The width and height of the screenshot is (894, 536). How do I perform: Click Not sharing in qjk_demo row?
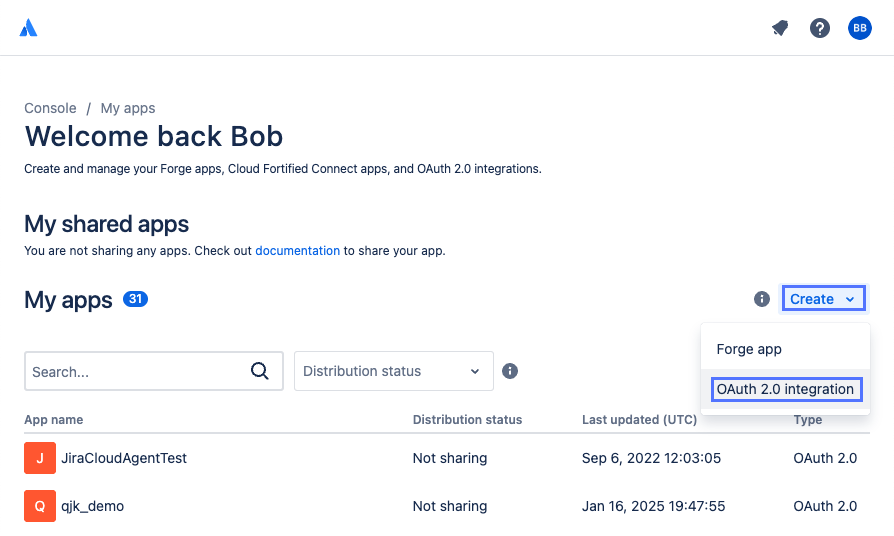pyautogui.click(x=450, y=506)
